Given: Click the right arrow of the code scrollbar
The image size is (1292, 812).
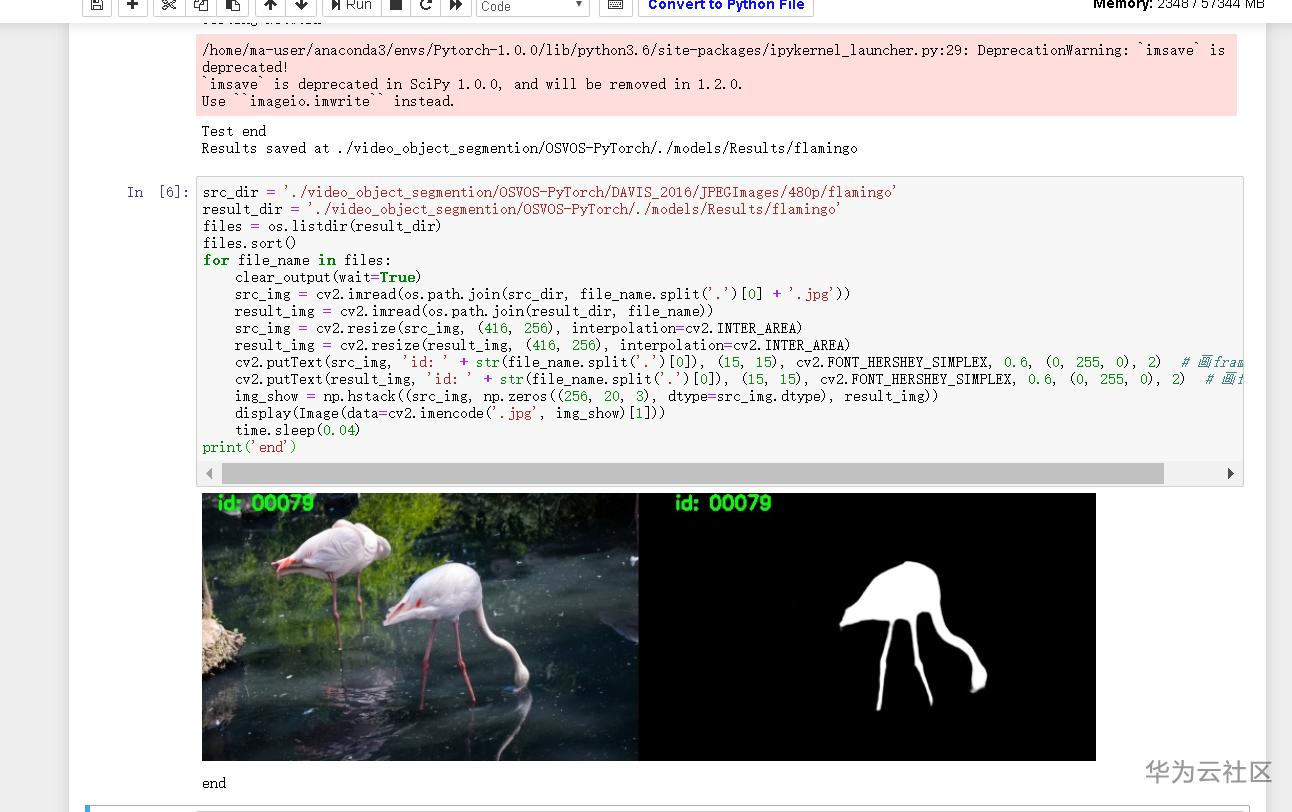Looking at the screenshot, I should [x=1231, y=473].
